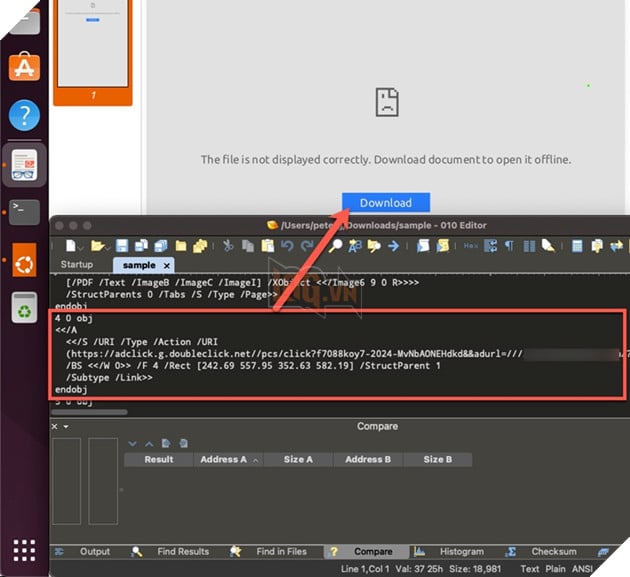The image size is (630, 577).
Task: Click the first document icon in Compare toolbar
Action: click(x=166, y=443)
